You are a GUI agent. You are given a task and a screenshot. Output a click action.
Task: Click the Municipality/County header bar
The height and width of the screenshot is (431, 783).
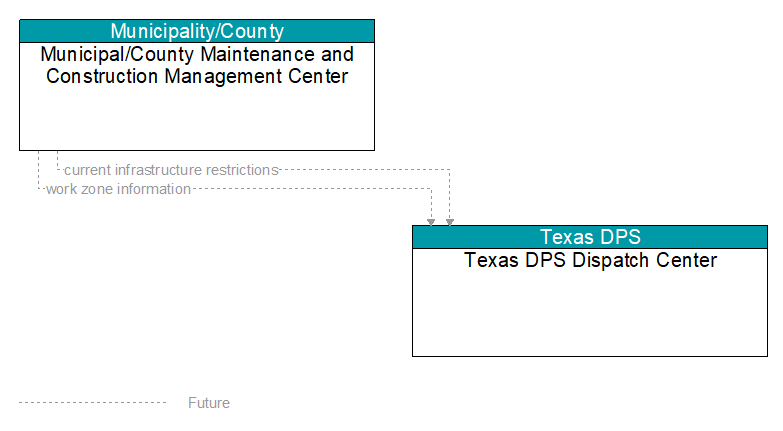197,31
